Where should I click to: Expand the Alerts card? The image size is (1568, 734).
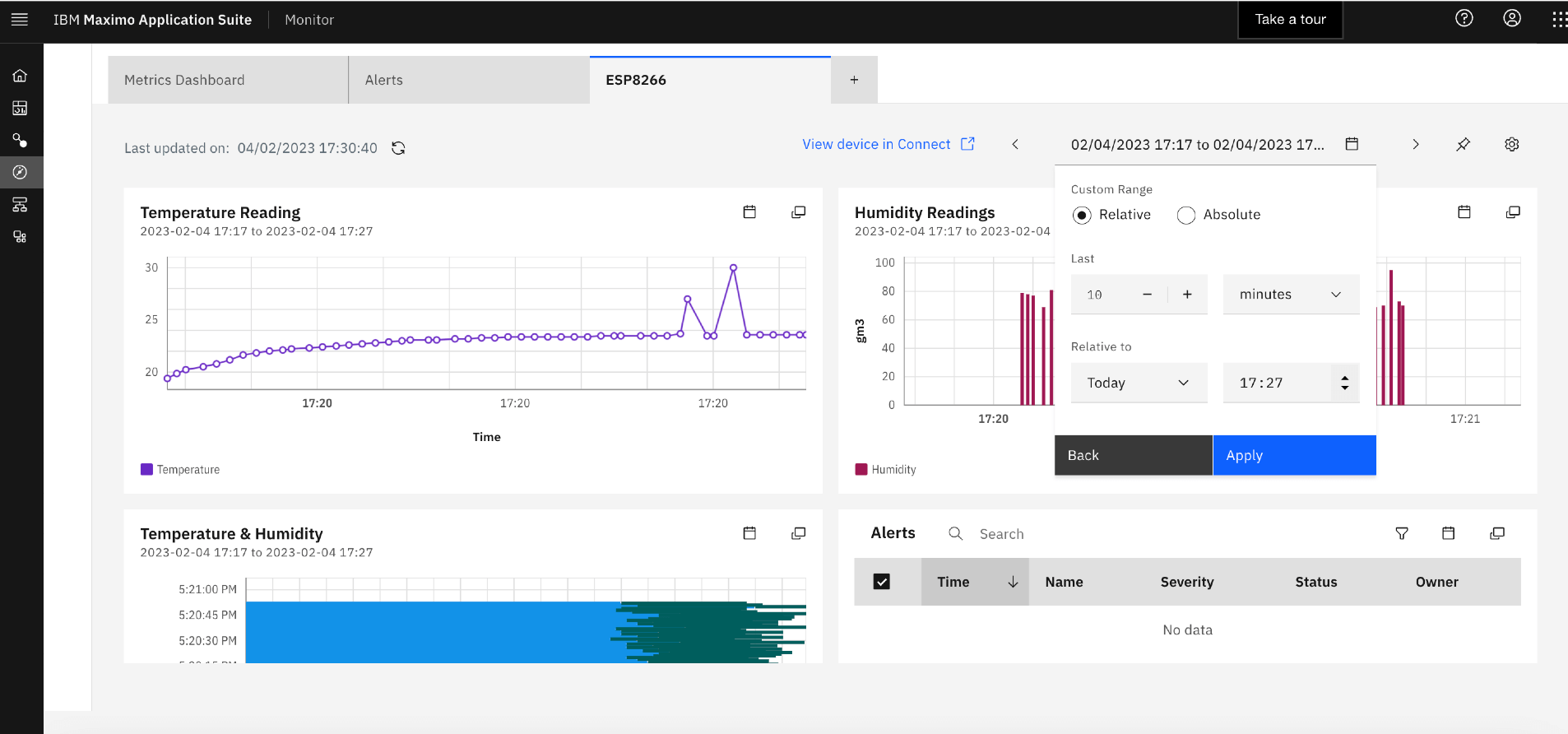[1497, 533]
